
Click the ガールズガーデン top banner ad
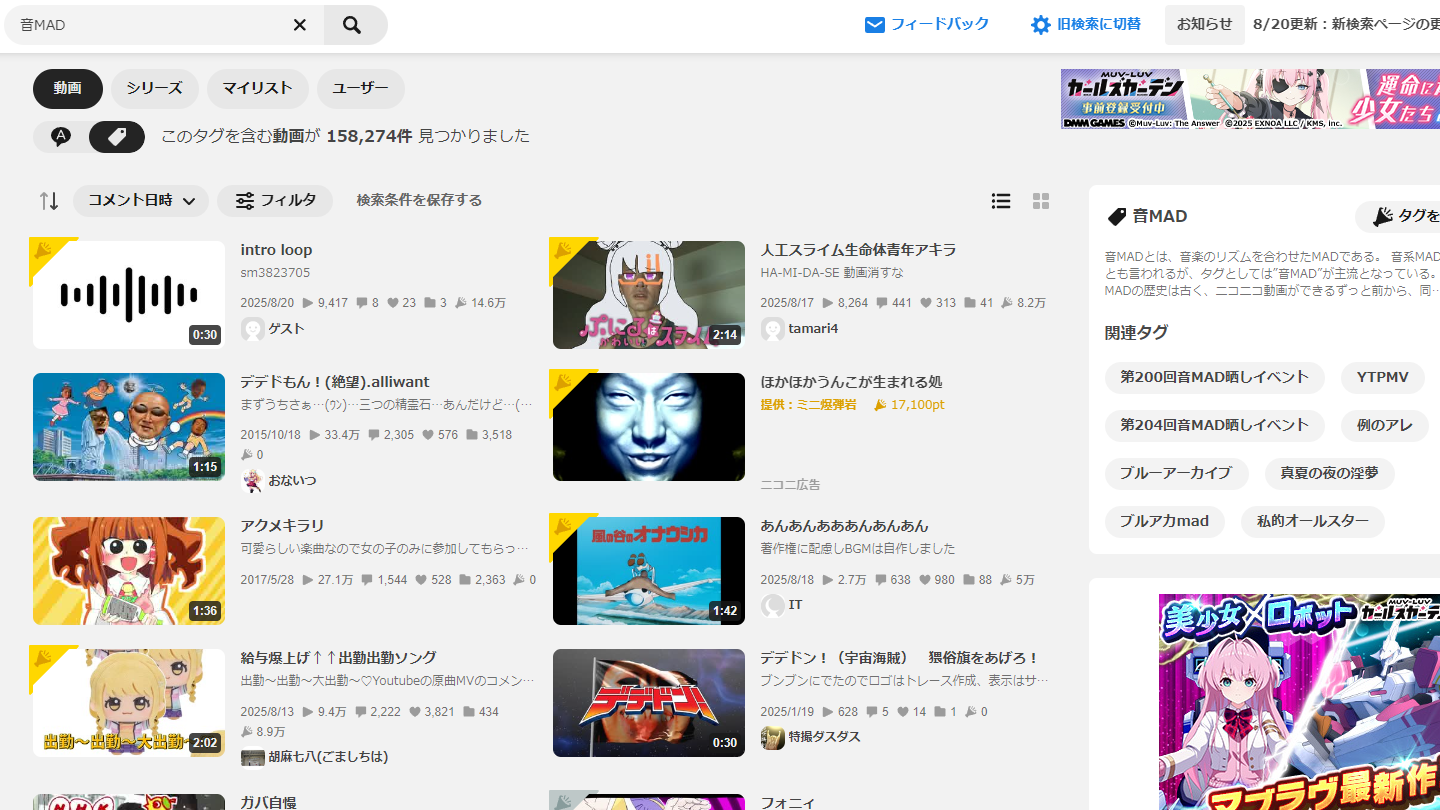1250,99
